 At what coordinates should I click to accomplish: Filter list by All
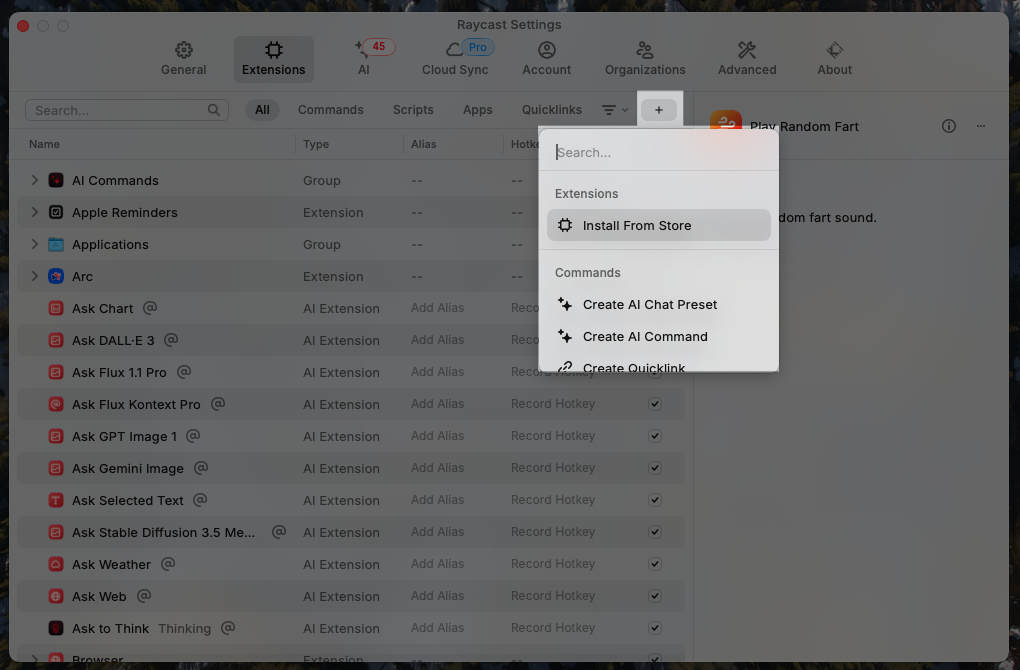tap(262, 110)
